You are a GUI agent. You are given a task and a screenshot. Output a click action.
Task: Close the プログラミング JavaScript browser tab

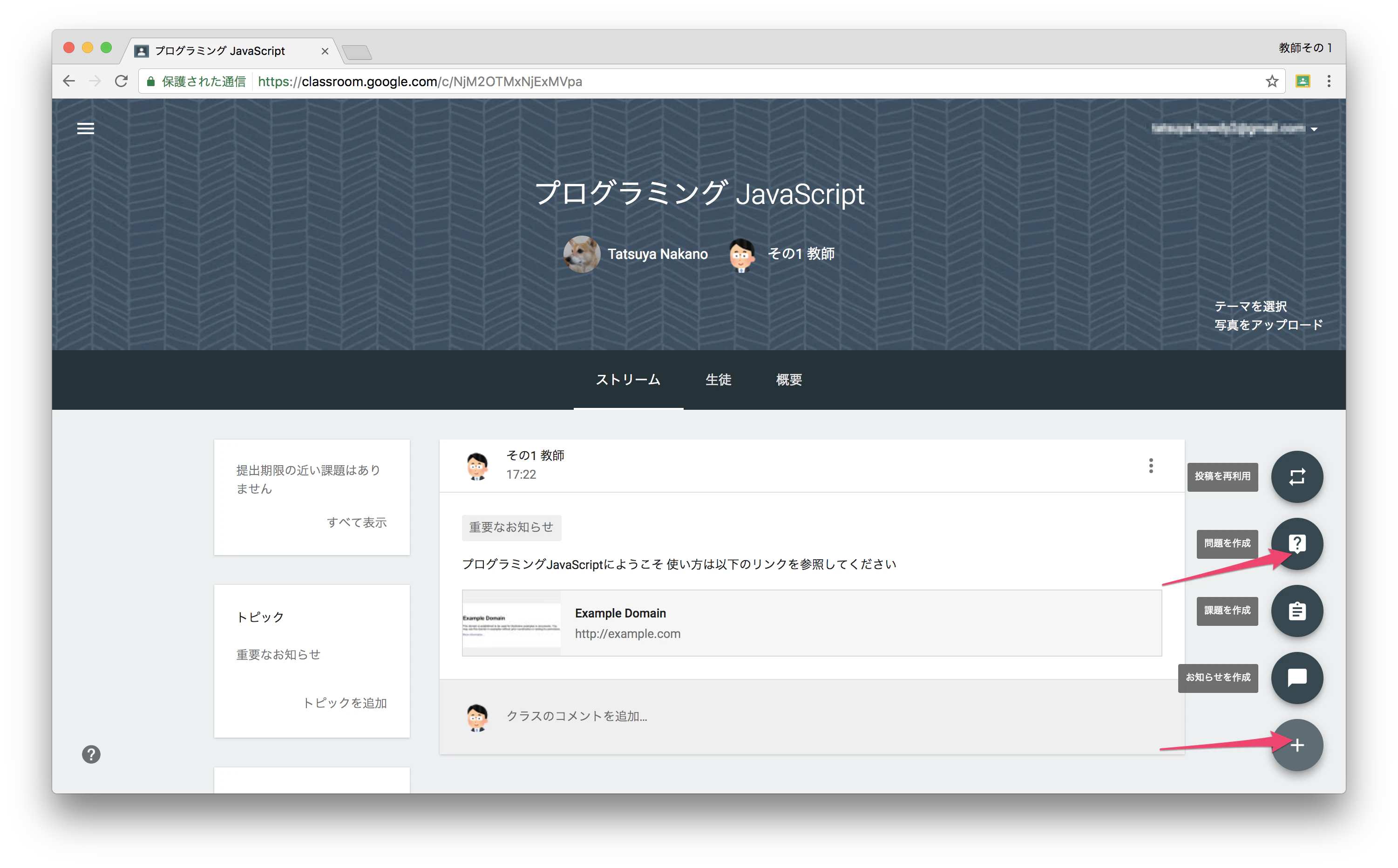(x=325, y=51)
